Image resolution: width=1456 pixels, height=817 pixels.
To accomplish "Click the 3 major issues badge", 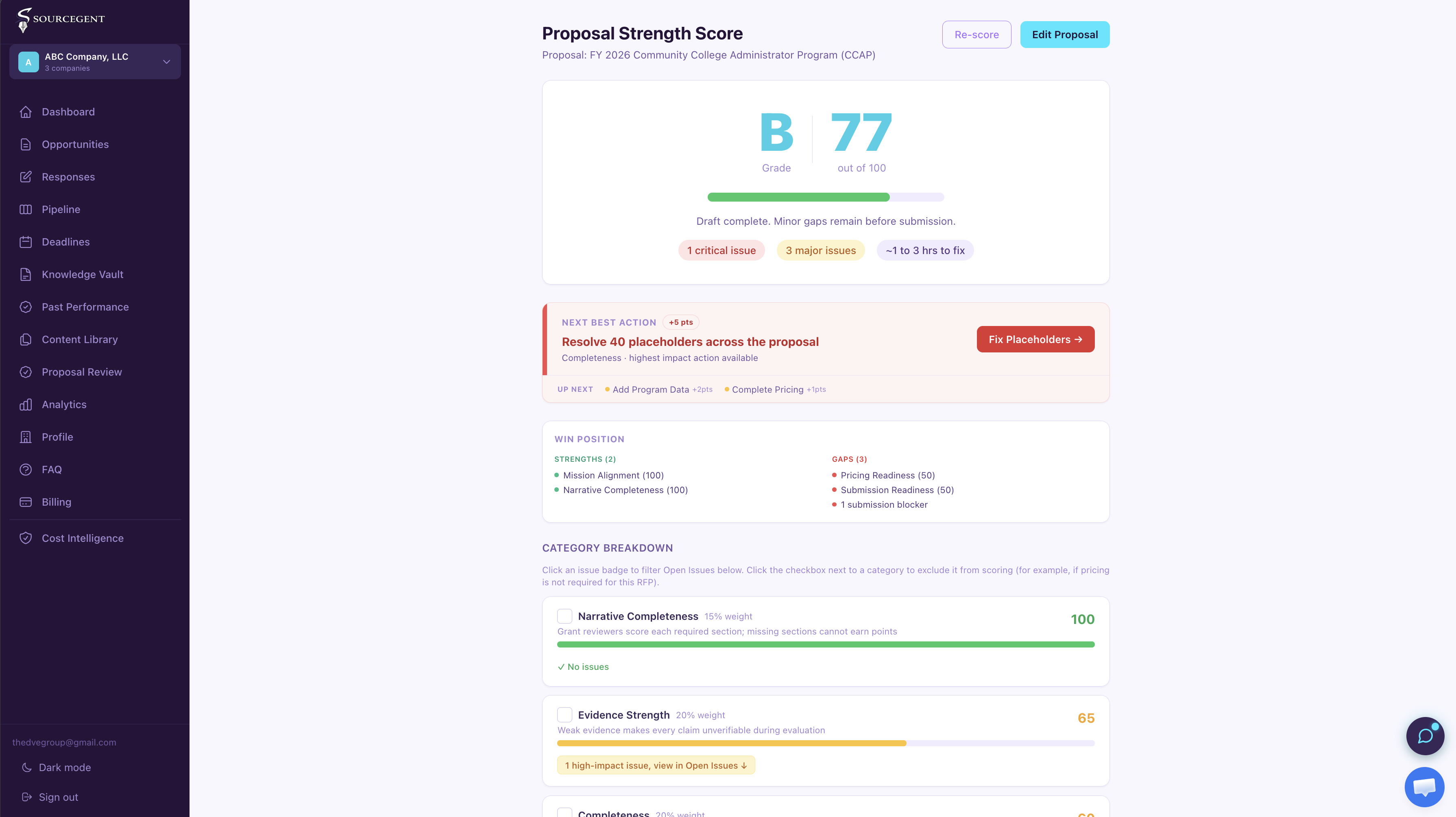I will 821,250.
